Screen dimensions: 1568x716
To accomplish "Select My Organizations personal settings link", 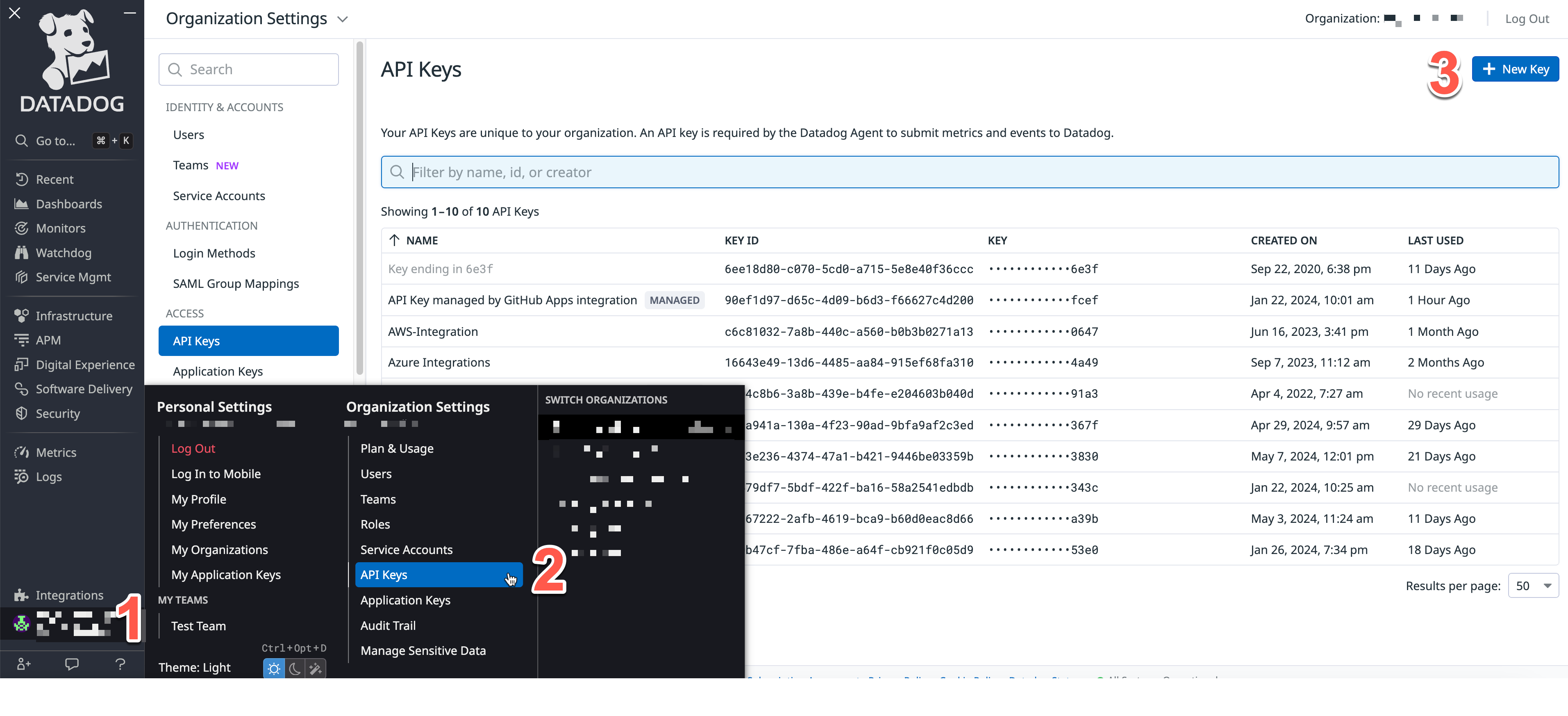I will coord(220,549).
